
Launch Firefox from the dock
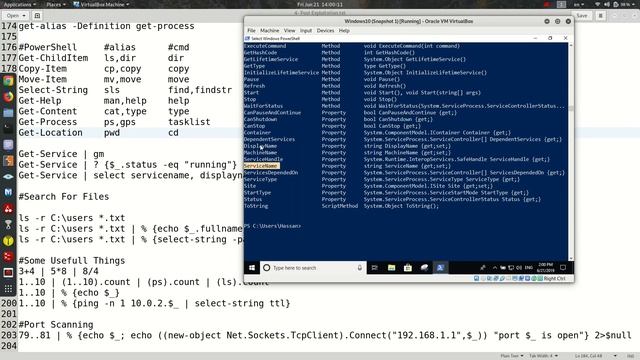click(x=8, y=97)
